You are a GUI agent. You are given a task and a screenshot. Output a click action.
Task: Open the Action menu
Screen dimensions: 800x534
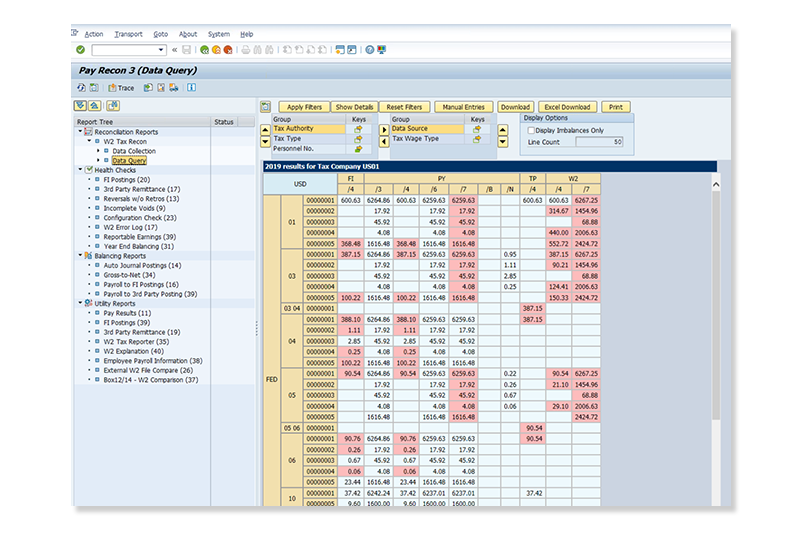point(93,34)
